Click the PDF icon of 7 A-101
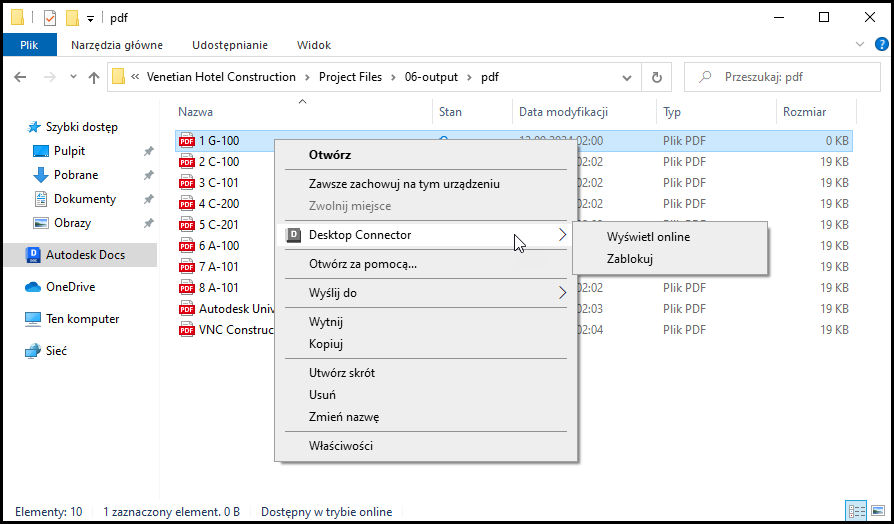 click(x=187, y=267)
